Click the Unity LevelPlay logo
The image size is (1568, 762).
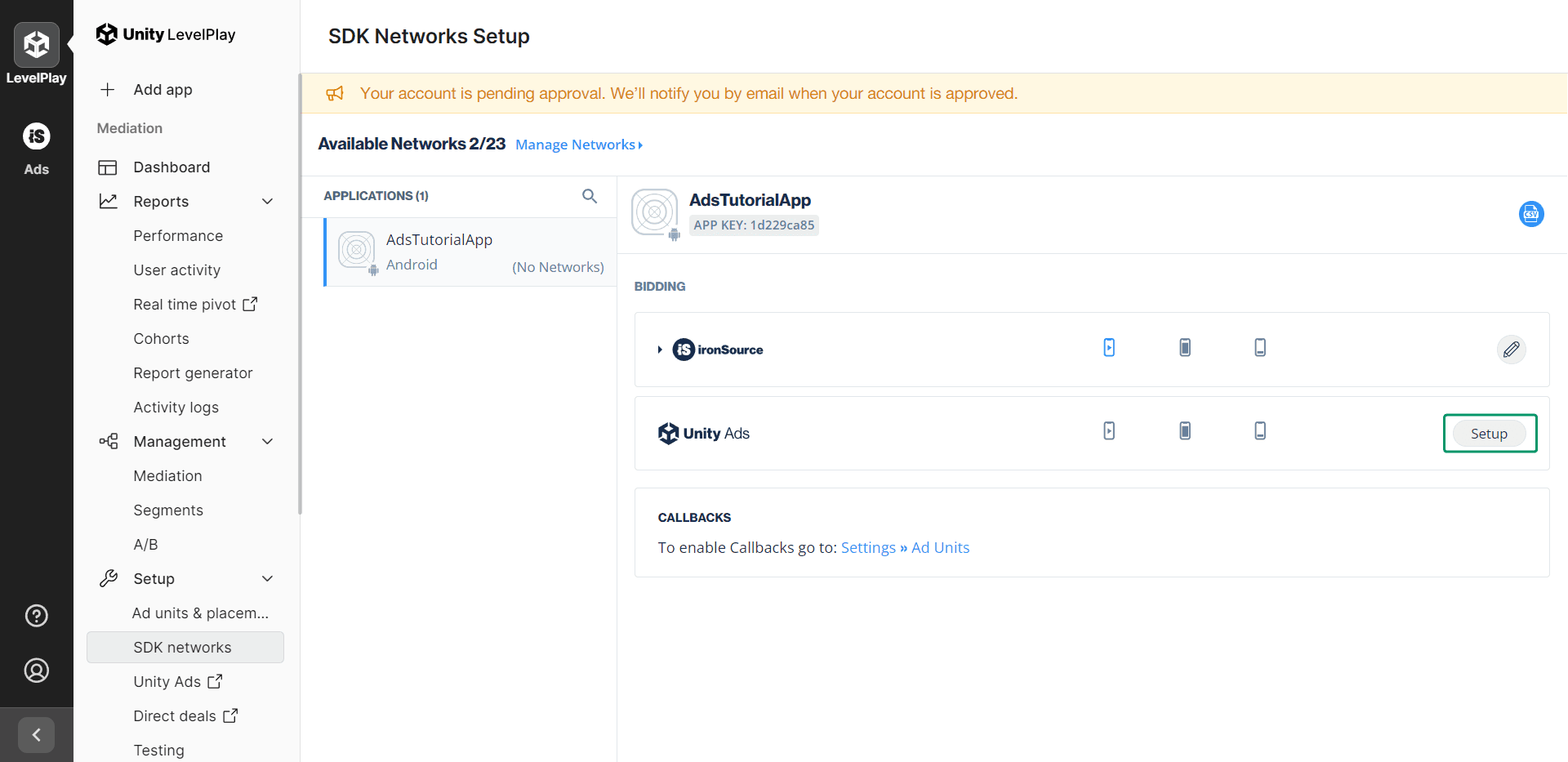click(166, 34)
